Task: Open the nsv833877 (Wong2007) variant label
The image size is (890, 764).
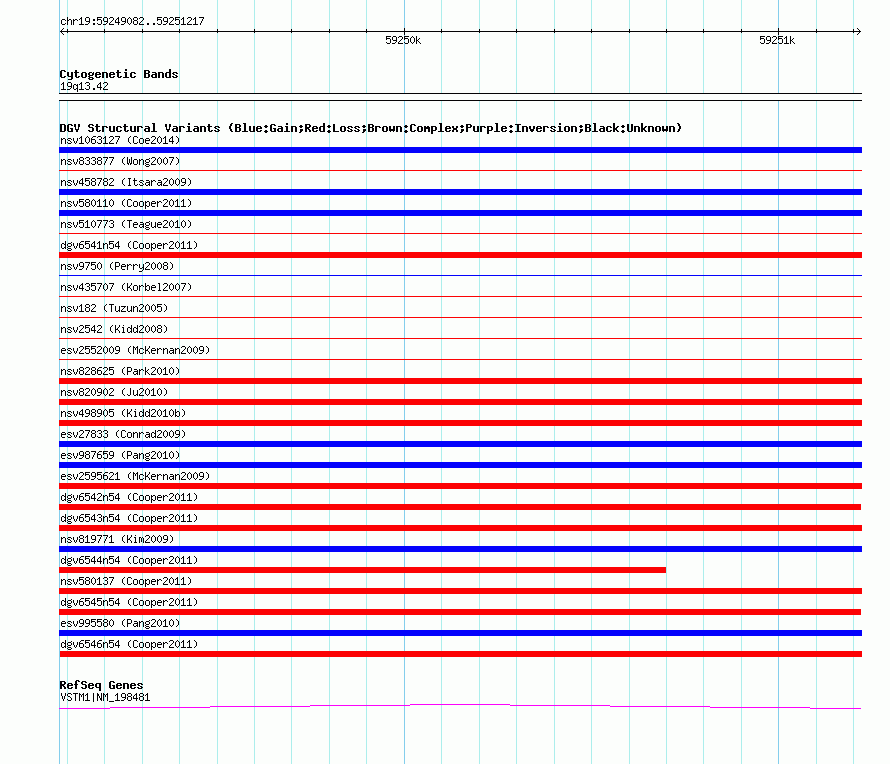Action: pyautogui.click(x=120, y=161)
